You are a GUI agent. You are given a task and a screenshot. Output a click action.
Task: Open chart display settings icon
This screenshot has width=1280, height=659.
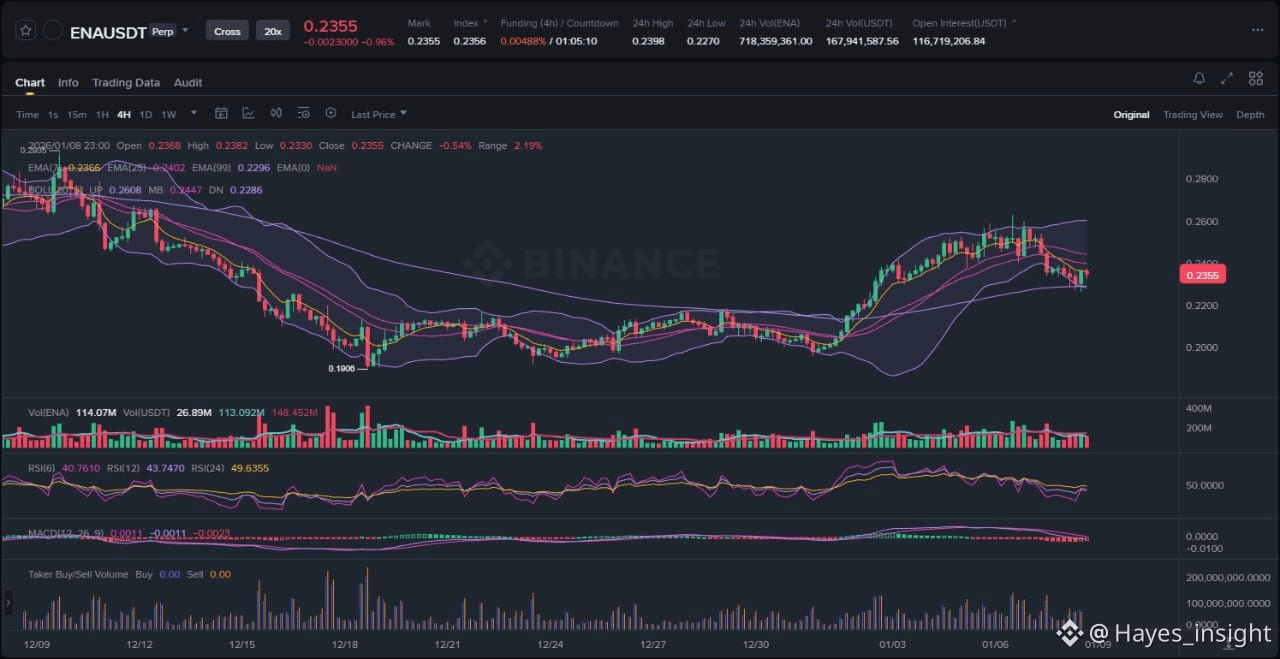click(x=303, y=114)
